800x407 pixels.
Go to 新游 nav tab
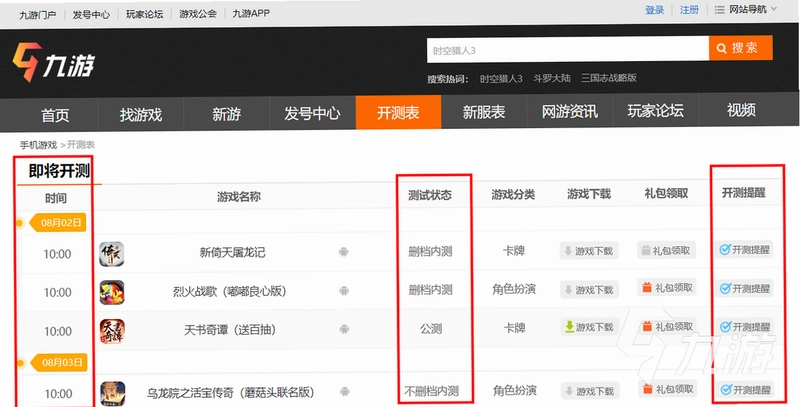227,114
